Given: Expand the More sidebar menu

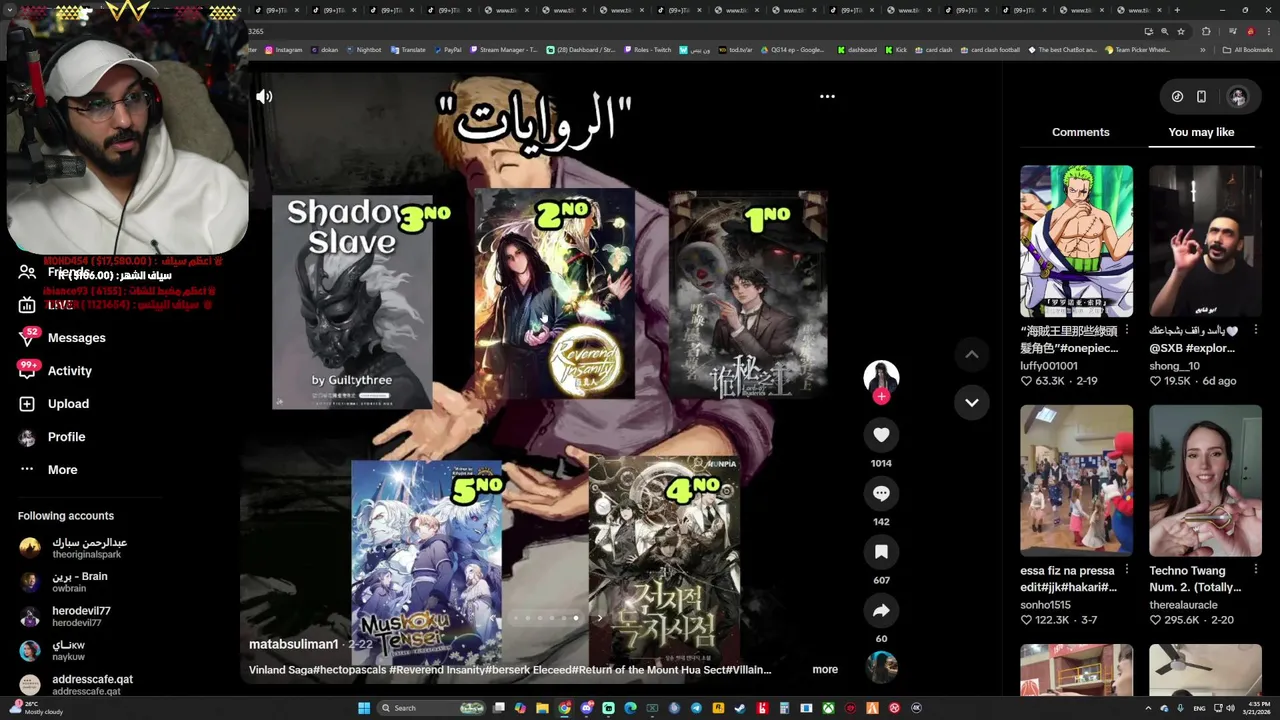Looking at the screenshot, I should (48, 470).
